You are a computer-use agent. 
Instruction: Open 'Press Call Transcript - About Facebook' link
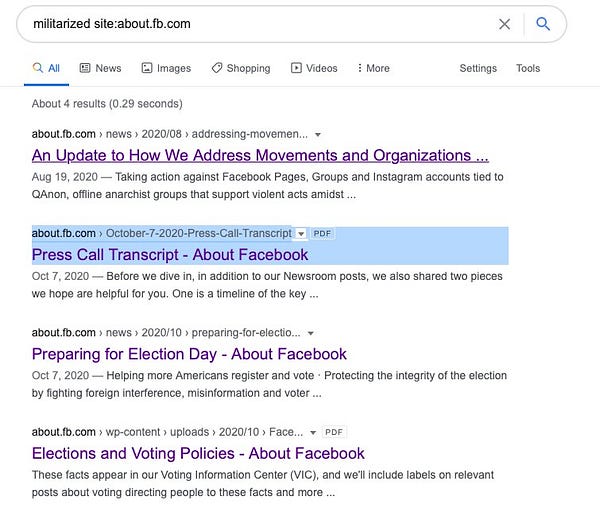coord(170,255)
